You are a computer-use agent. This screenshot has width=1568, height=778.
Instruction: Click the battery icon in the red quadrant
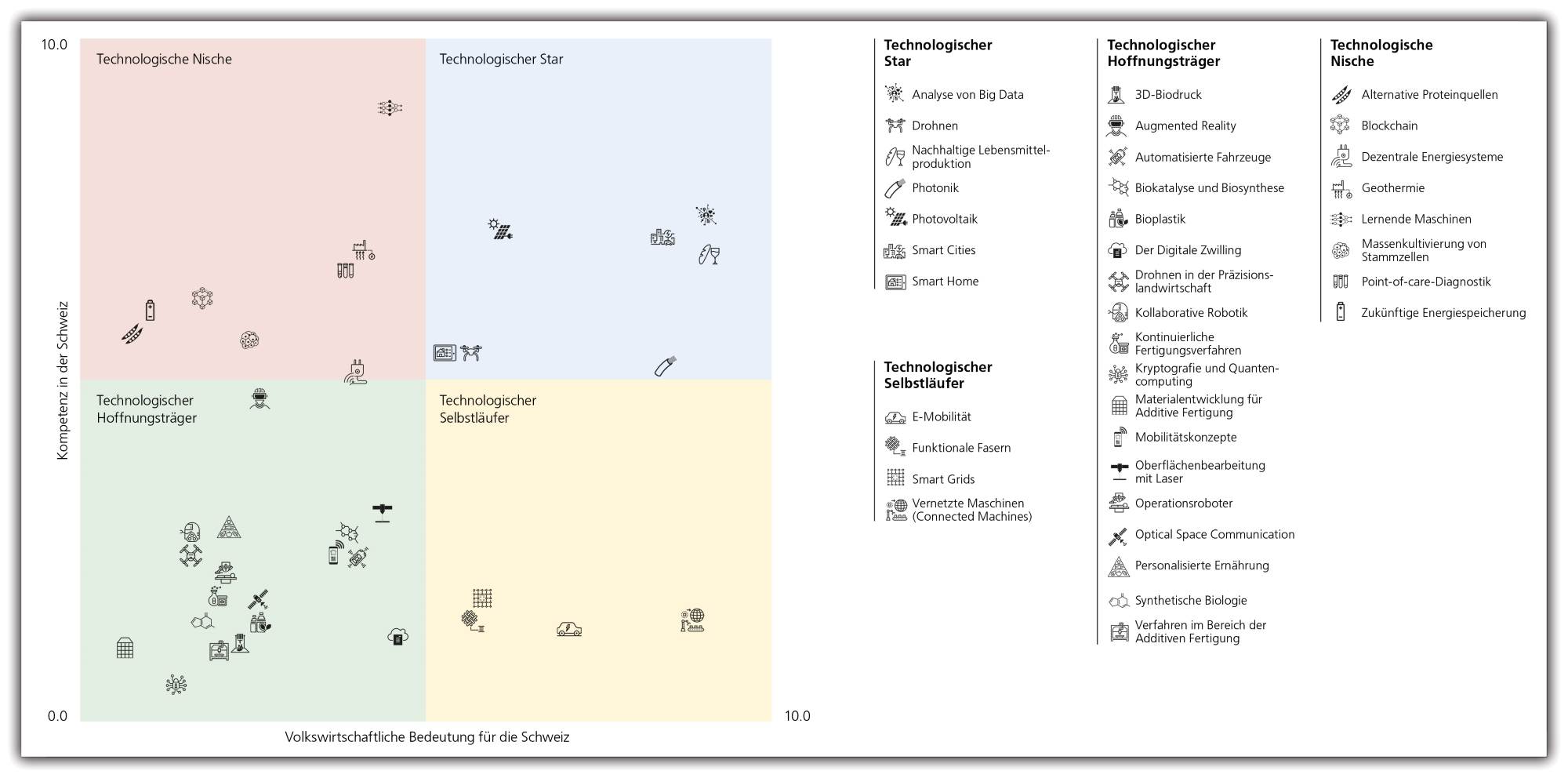point(151,310)
